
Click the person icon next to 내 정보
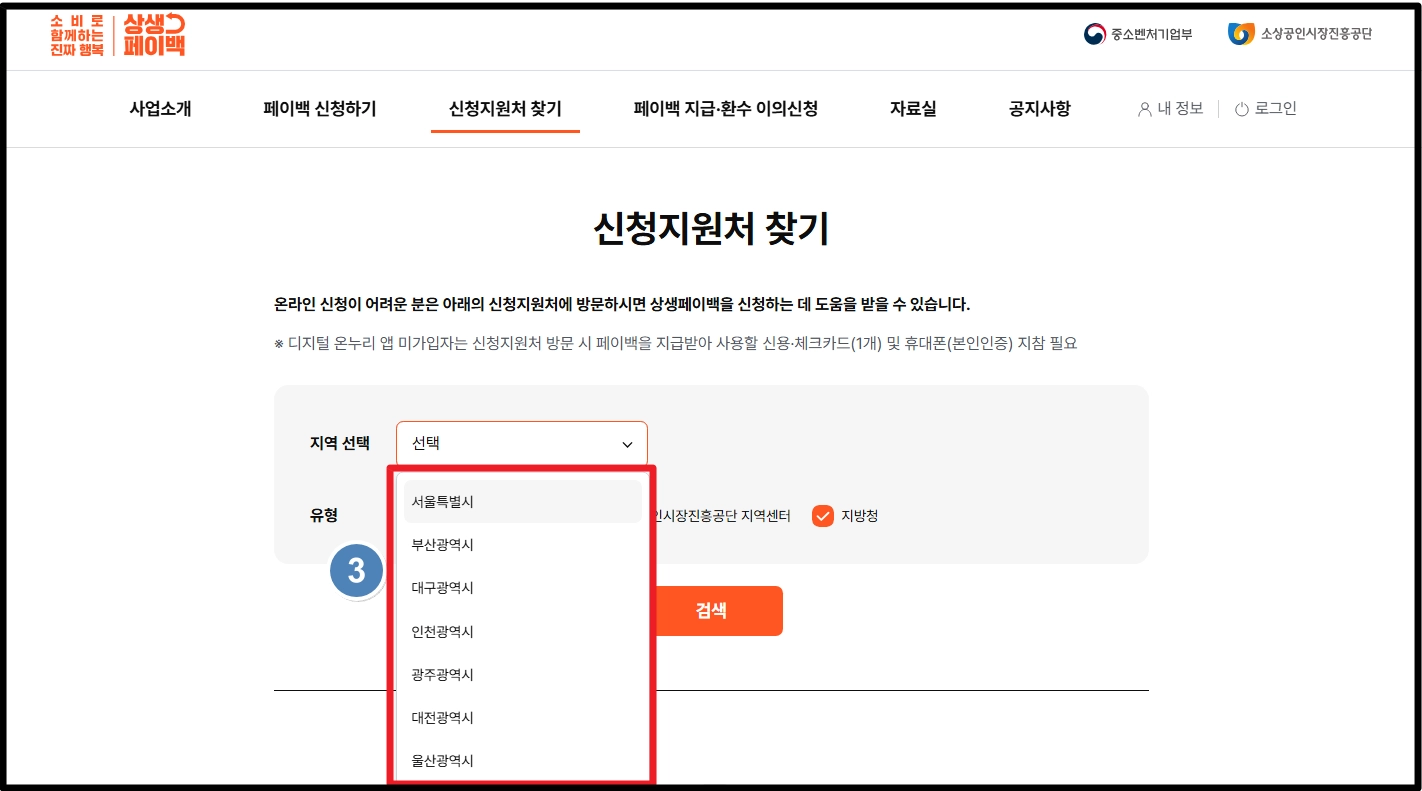pyautogui.click(x=1143, y=110)
